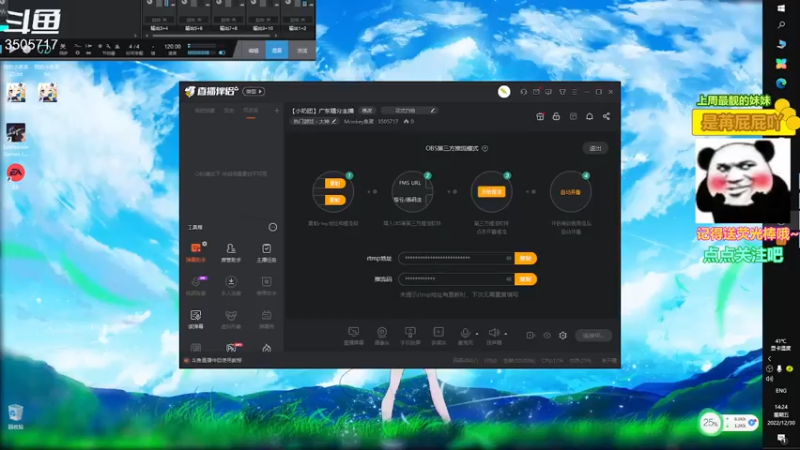
Task: Open the hamburger menu in companion title bar
Action: click(574, 92)
